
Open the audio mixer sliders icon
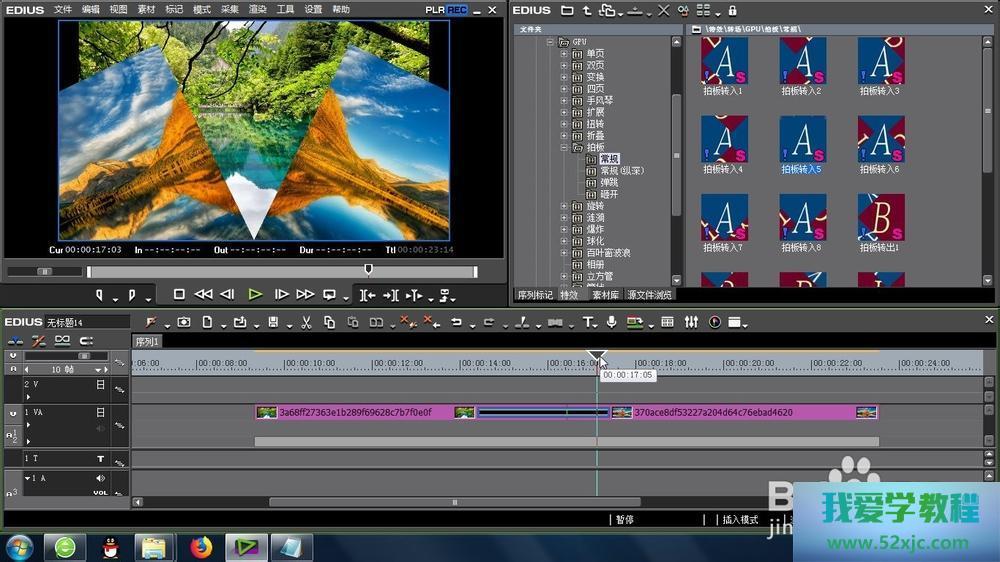(x=691, y=322)
